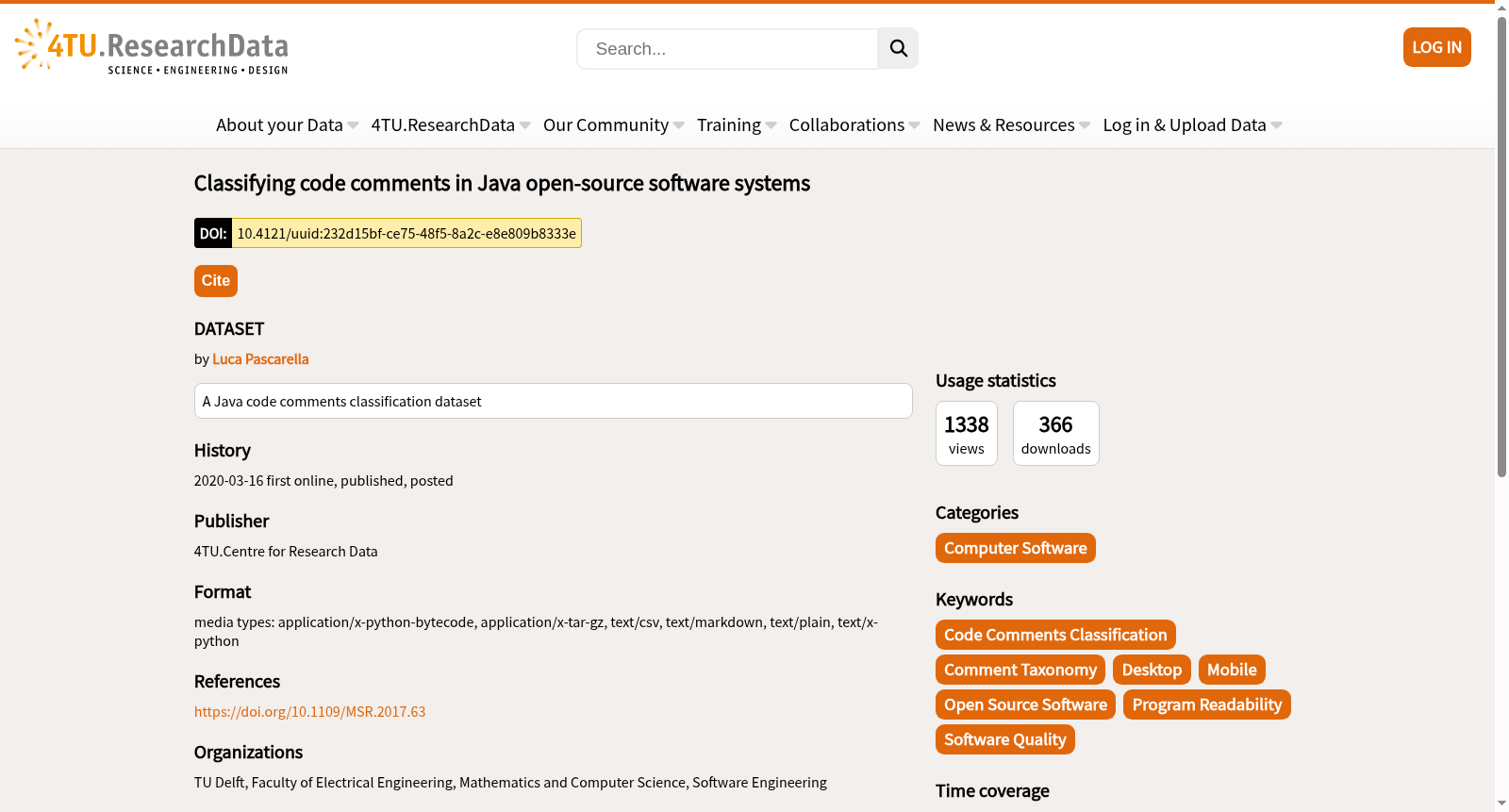Screen dimensions: 1509x812
Task: Click the page vertical scrollbar thumb
Action: tap(1501, 245)
